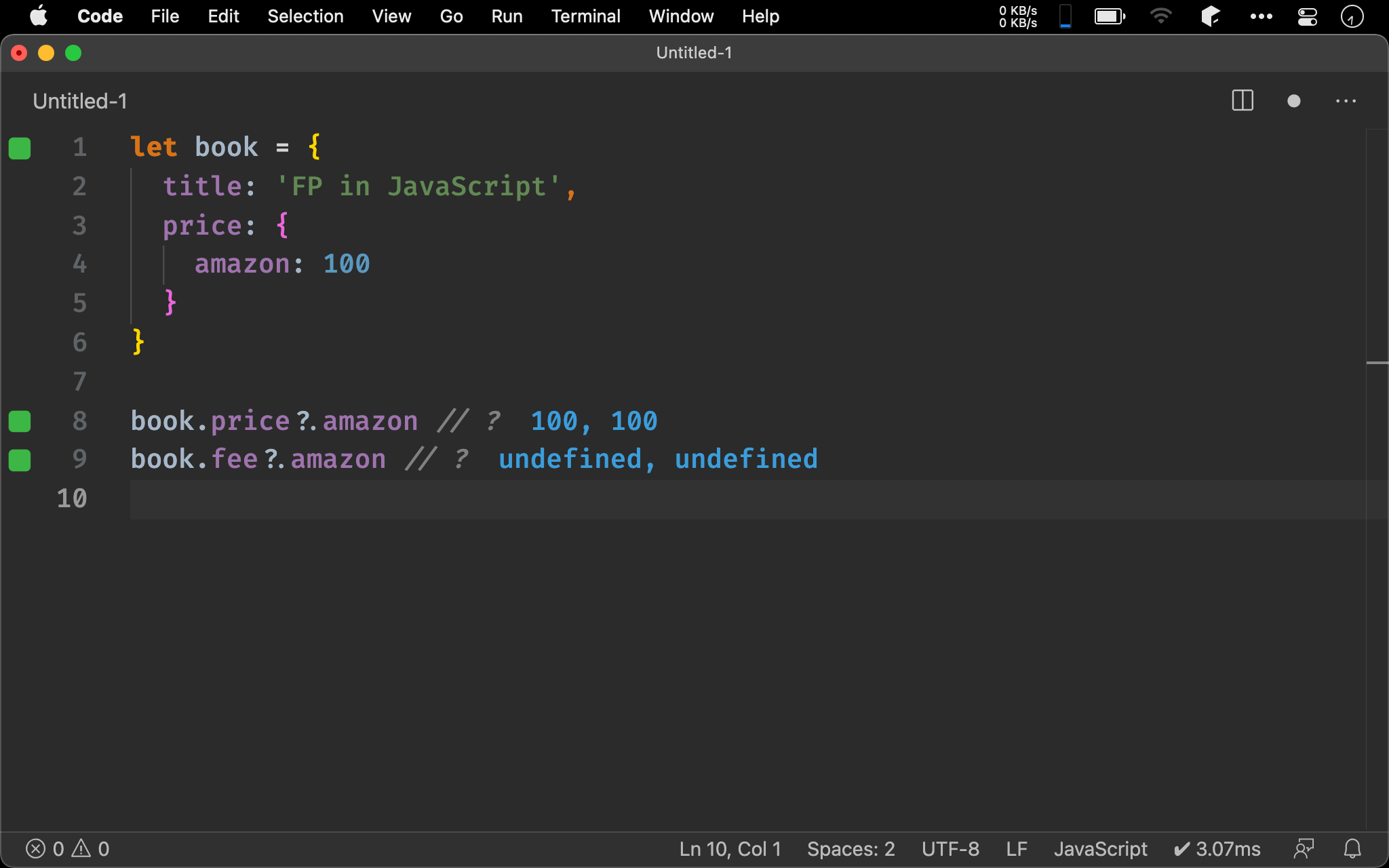This screenshot has width=1389, height=868.
Task: Click the three-dots menu bar extra
Action: coord(1261,16)
